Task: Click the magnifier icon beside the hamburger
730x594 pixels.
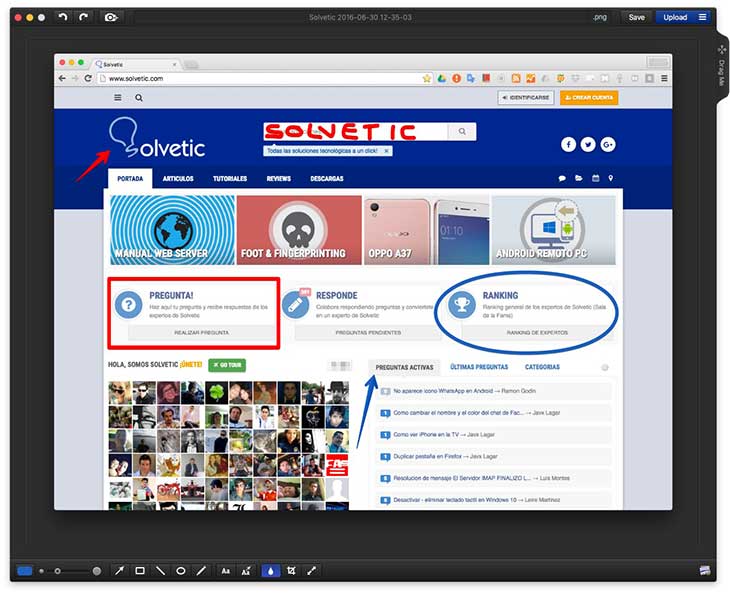Action: pyautogui.click(x=139, y=98)
